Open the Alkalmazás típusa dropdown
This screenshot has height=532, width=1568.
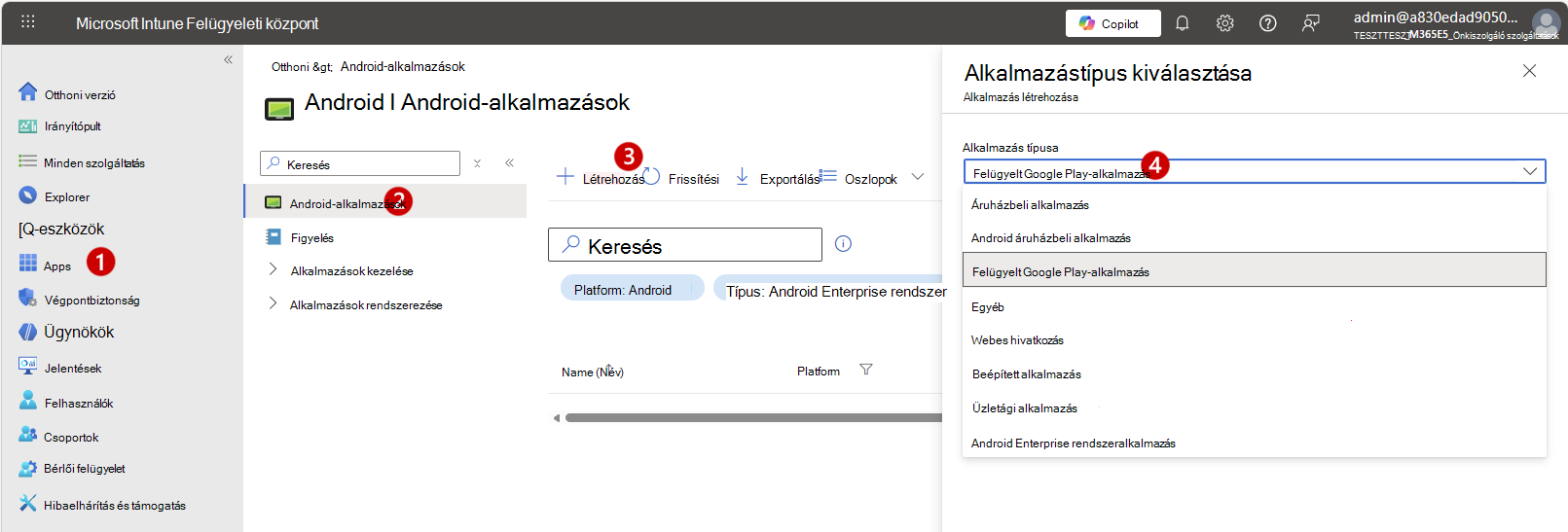tap(1254, 172)
